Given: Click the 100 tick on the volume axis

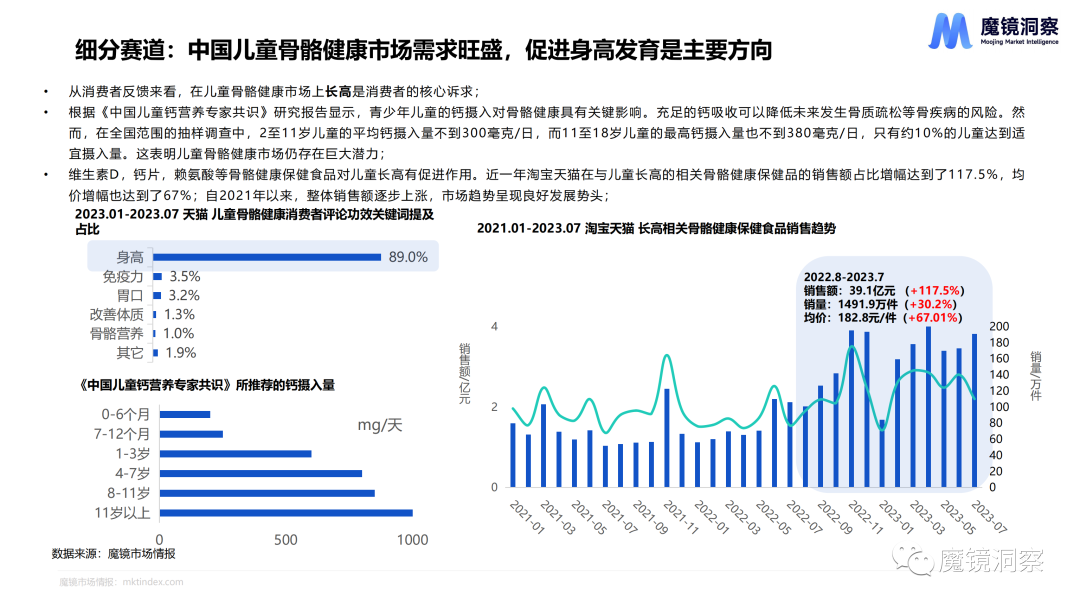Looking at the screenshot, I should (999, 407).
